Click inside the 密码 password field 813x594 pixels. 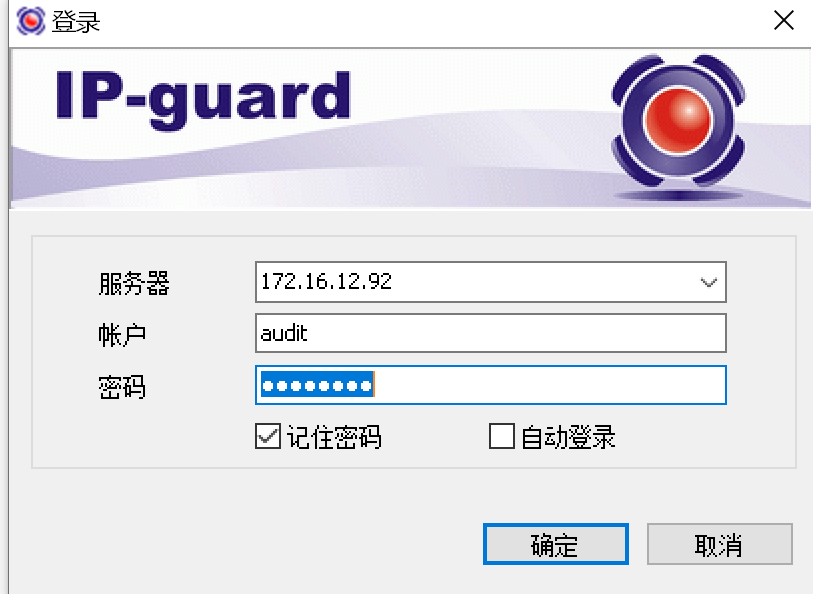coord(490,385)
